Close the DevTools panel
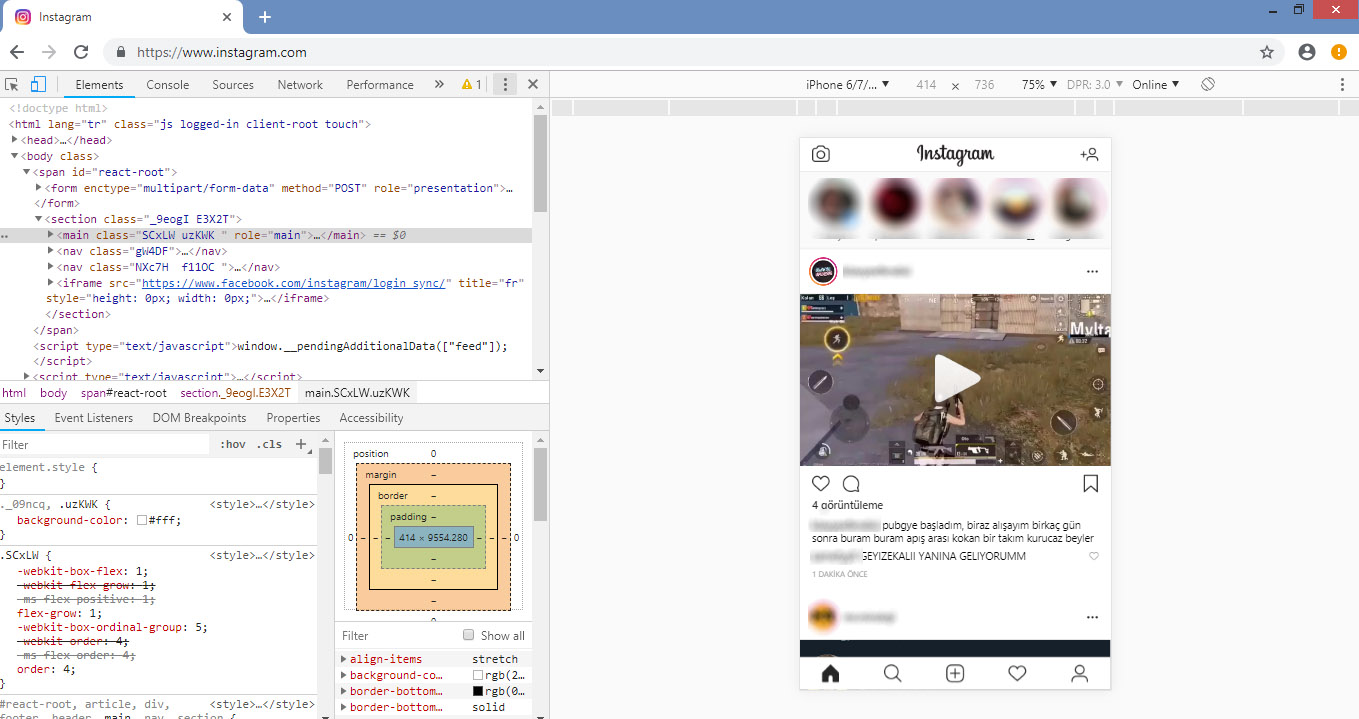The width and height of the screenshot is (1359, 719). coord(533,85)
